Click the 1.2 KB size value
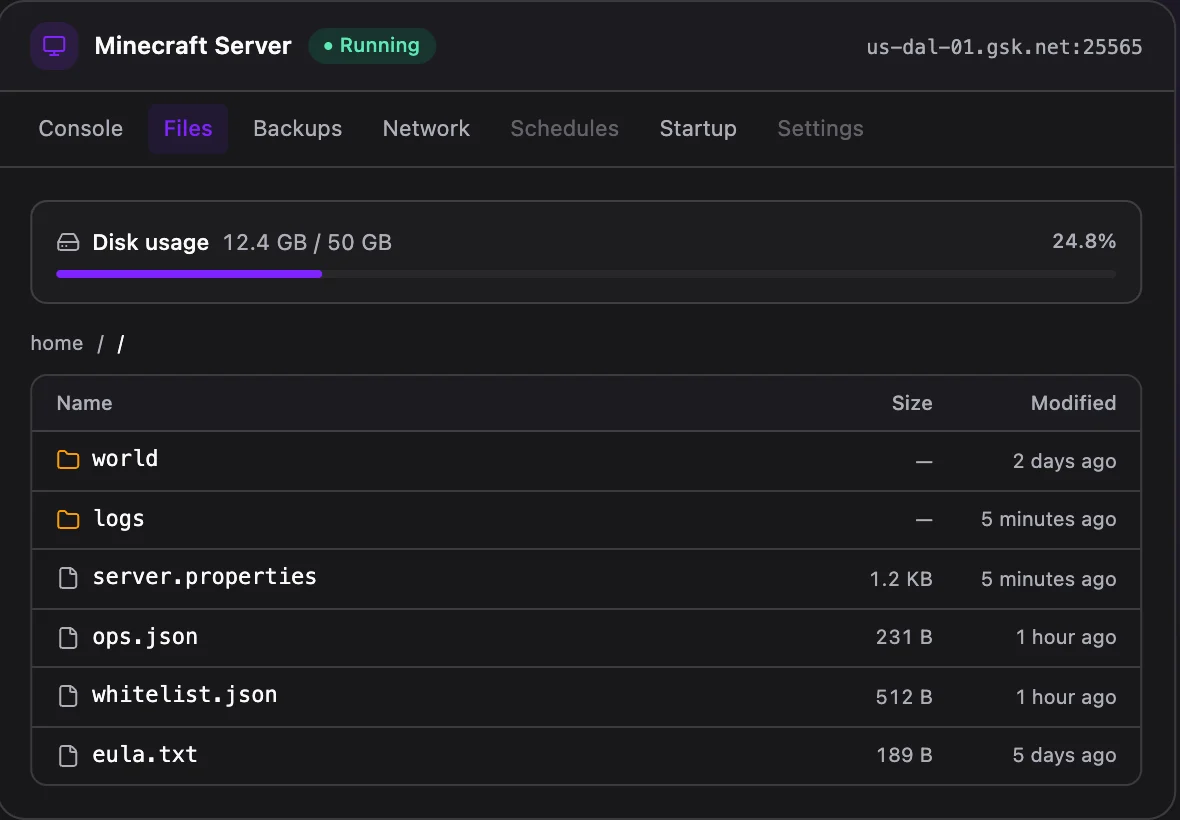The width and height of the screenshot is (1180, 820). tap(901, 579)
